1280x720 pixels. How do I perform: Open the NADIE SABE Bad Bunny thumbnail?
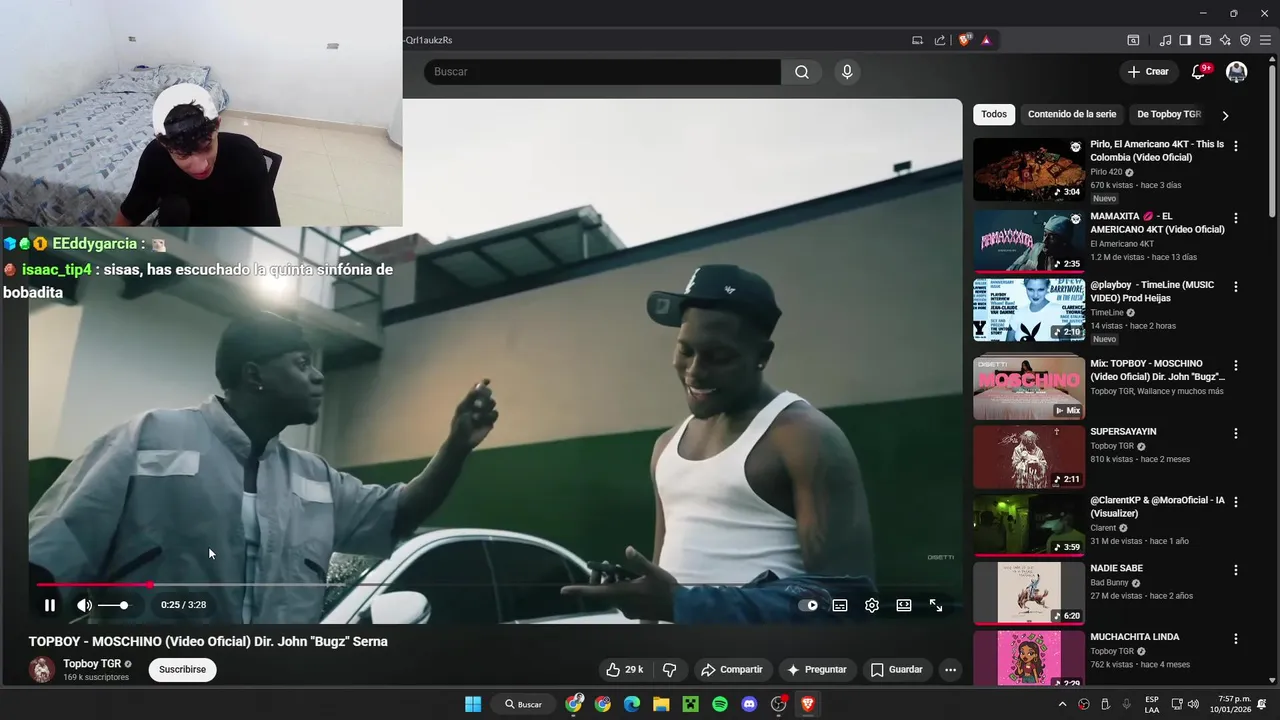tap(1029, 593)
